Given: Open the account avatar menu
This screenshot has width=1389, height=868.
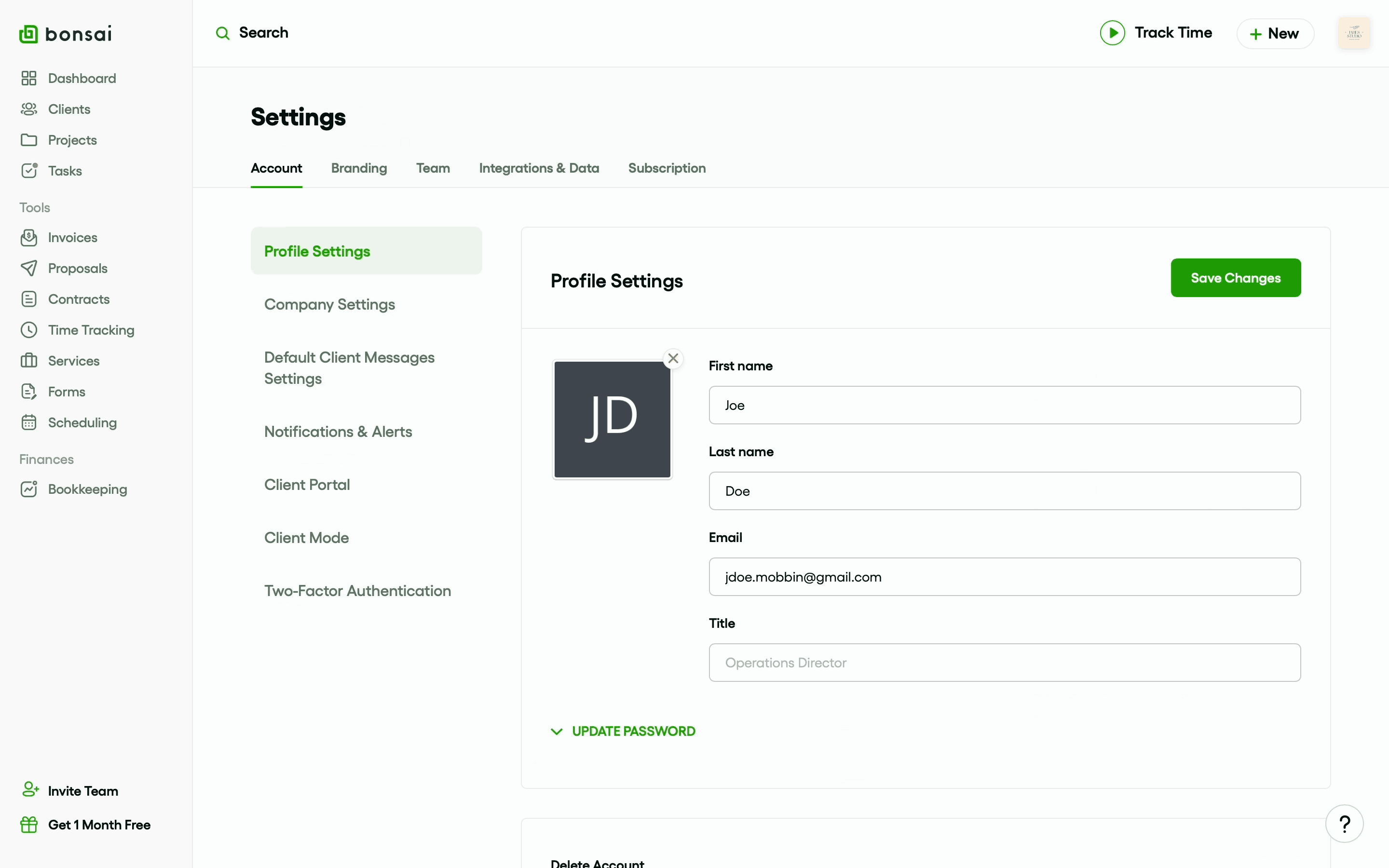Looking at the screenshot, I should coord(1353,33).
